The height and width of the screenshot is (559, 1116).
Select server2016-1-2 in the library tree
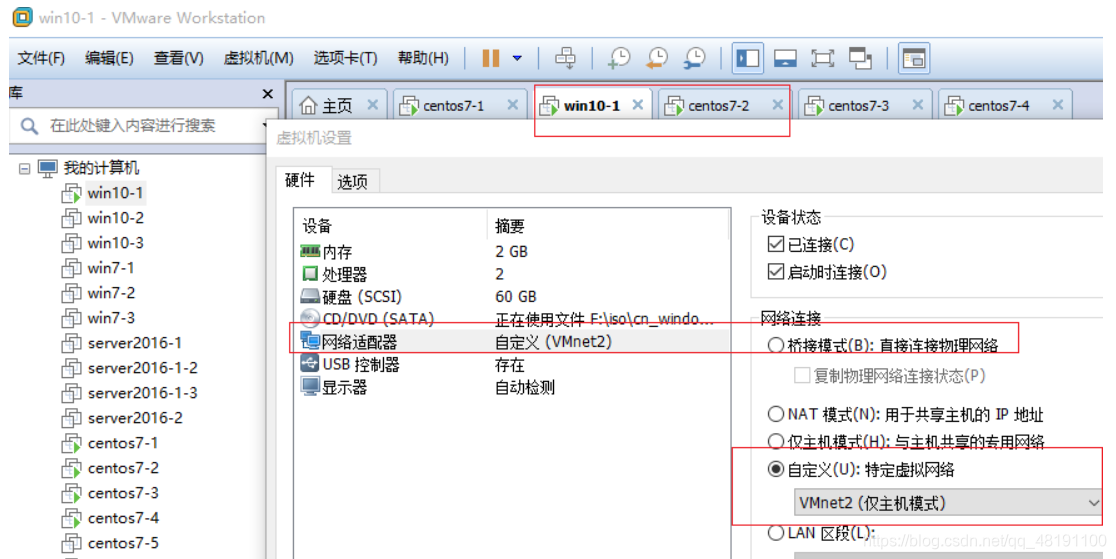142,367
